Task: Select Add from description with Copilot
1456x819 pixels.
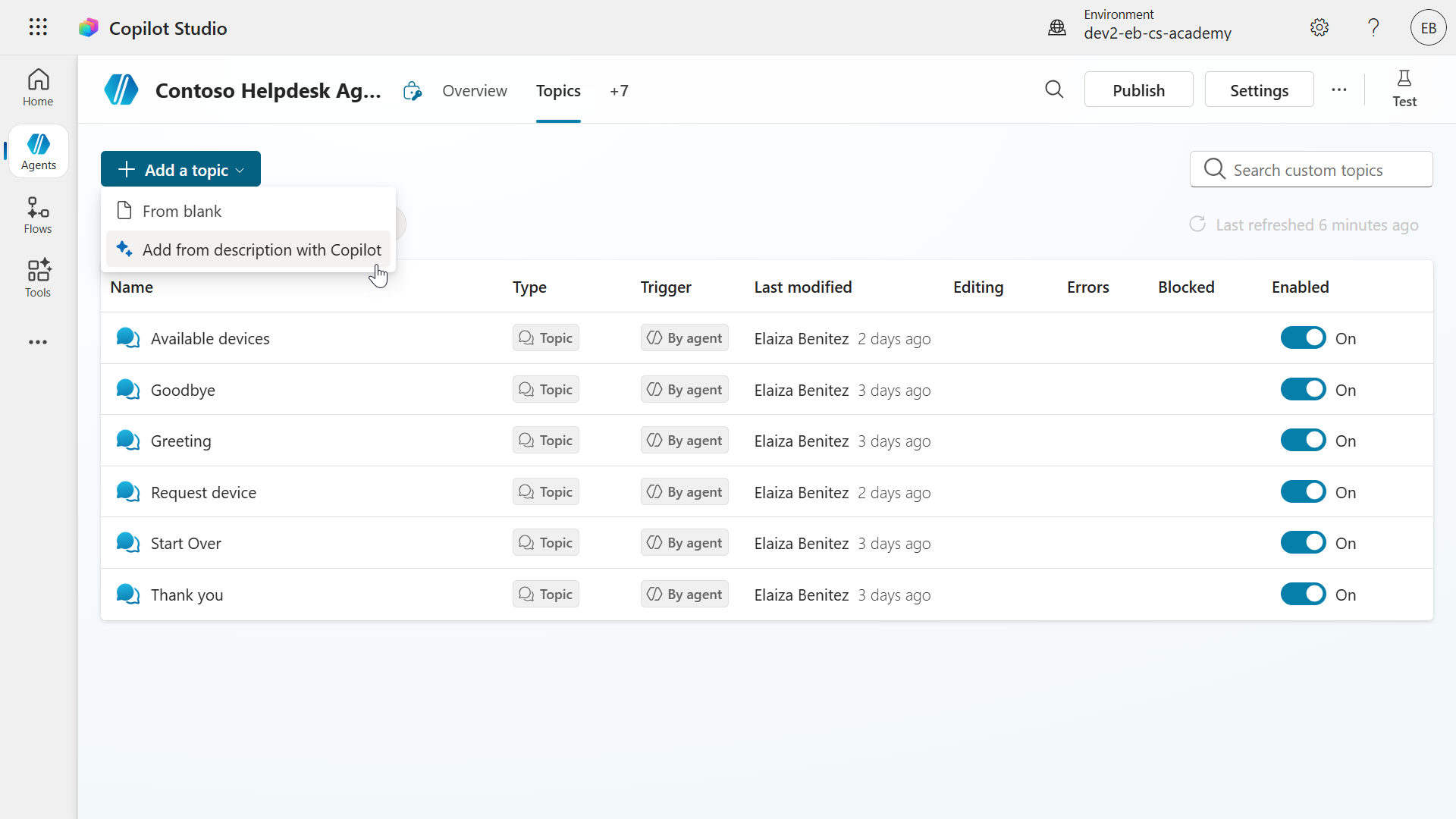Action: click(261, 249)
